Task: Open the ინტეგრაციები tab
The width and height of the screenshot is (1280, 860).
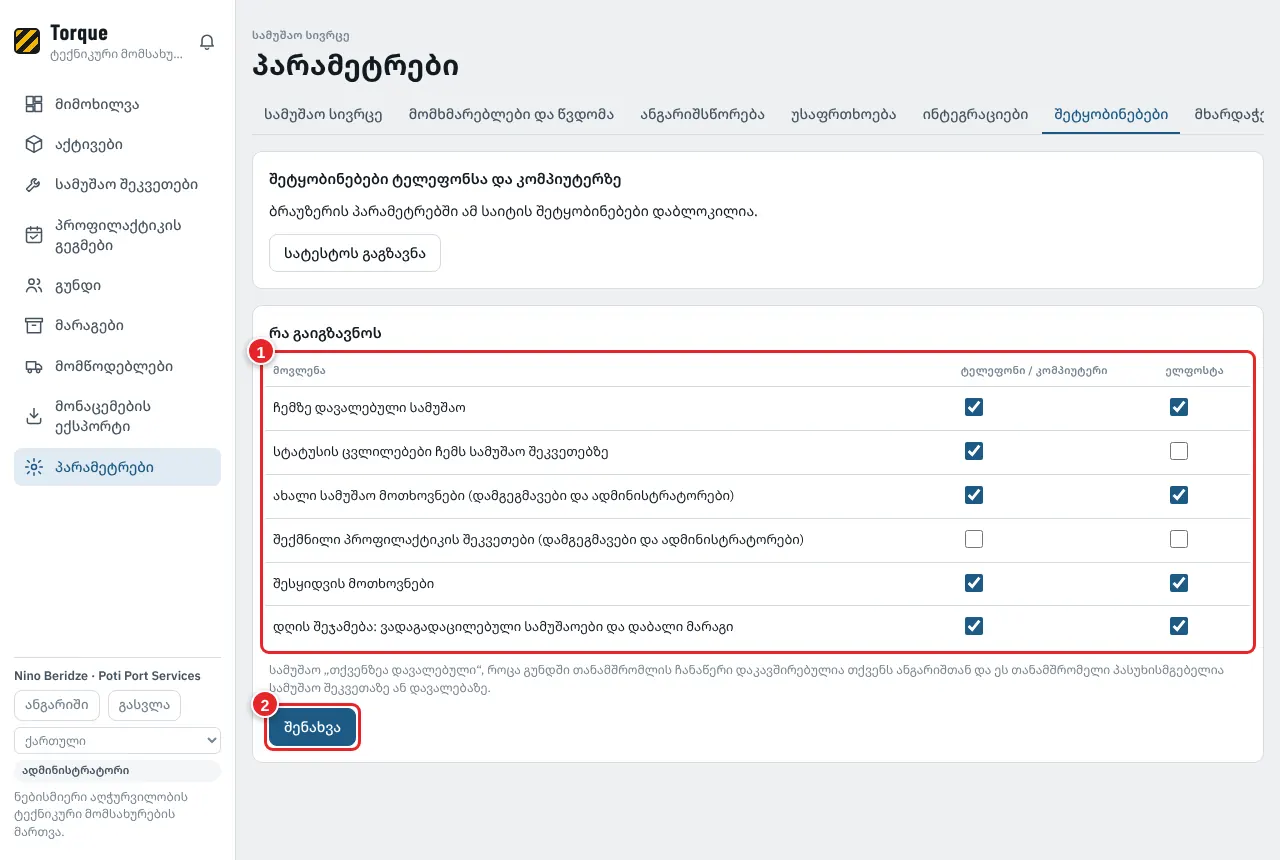Action: coord(975,114)
